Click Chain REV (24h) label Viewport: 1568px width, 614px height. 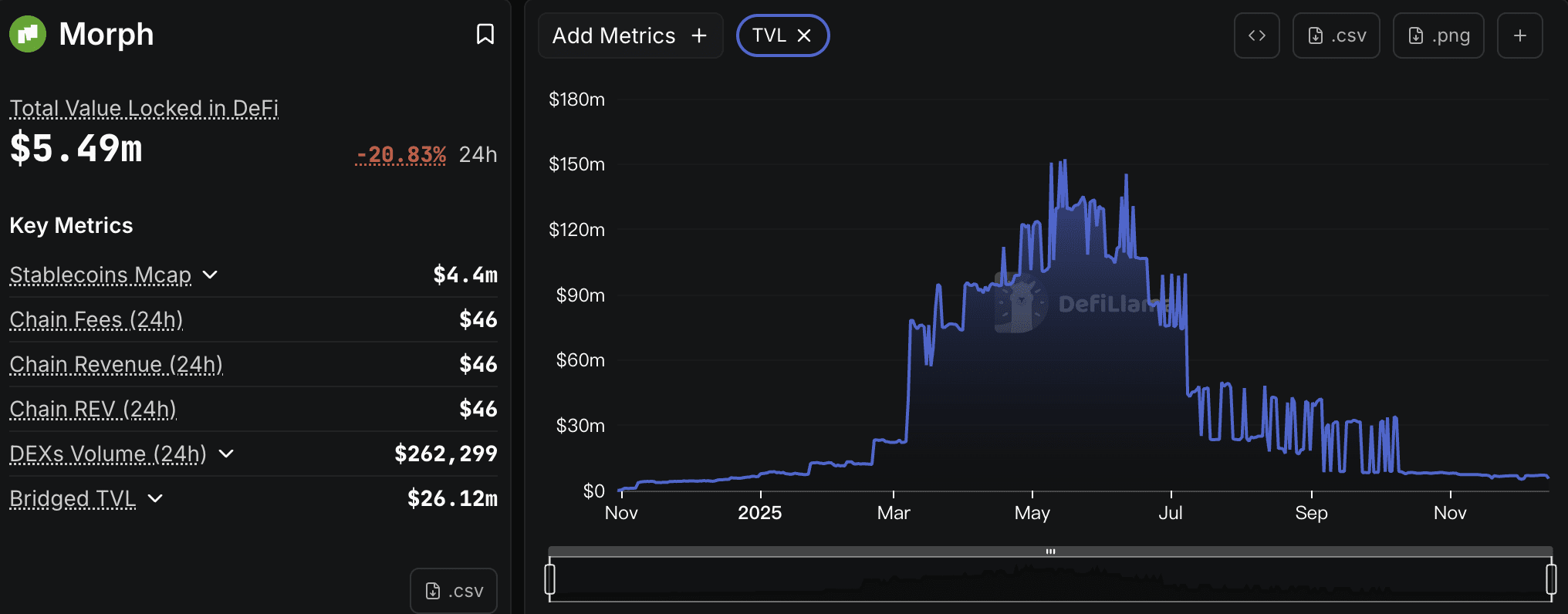(93, 409)
